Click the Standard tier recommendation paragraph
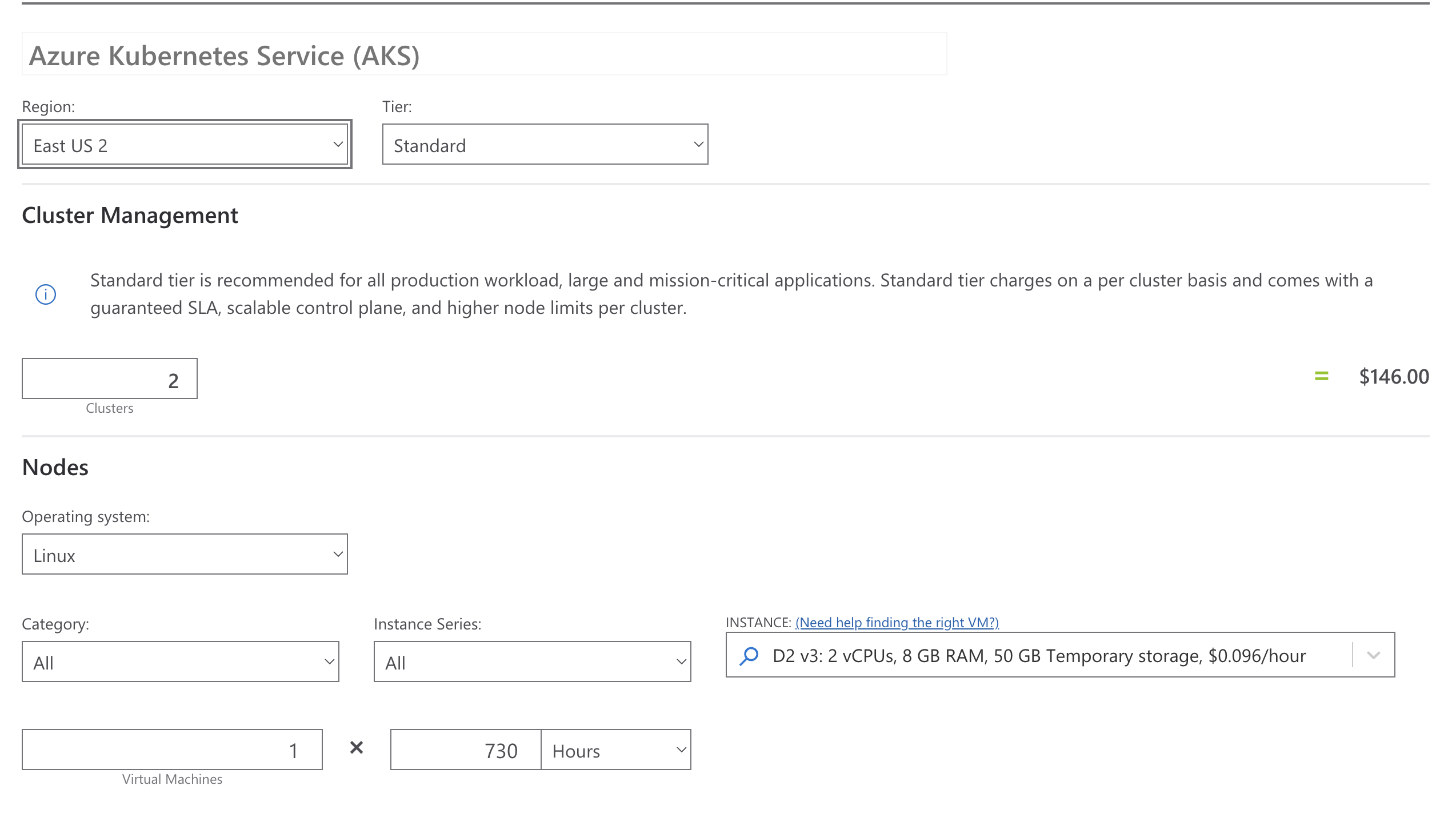Image resolution: width=1456 pixels, height=813 pixels. [x=731, y=294]
